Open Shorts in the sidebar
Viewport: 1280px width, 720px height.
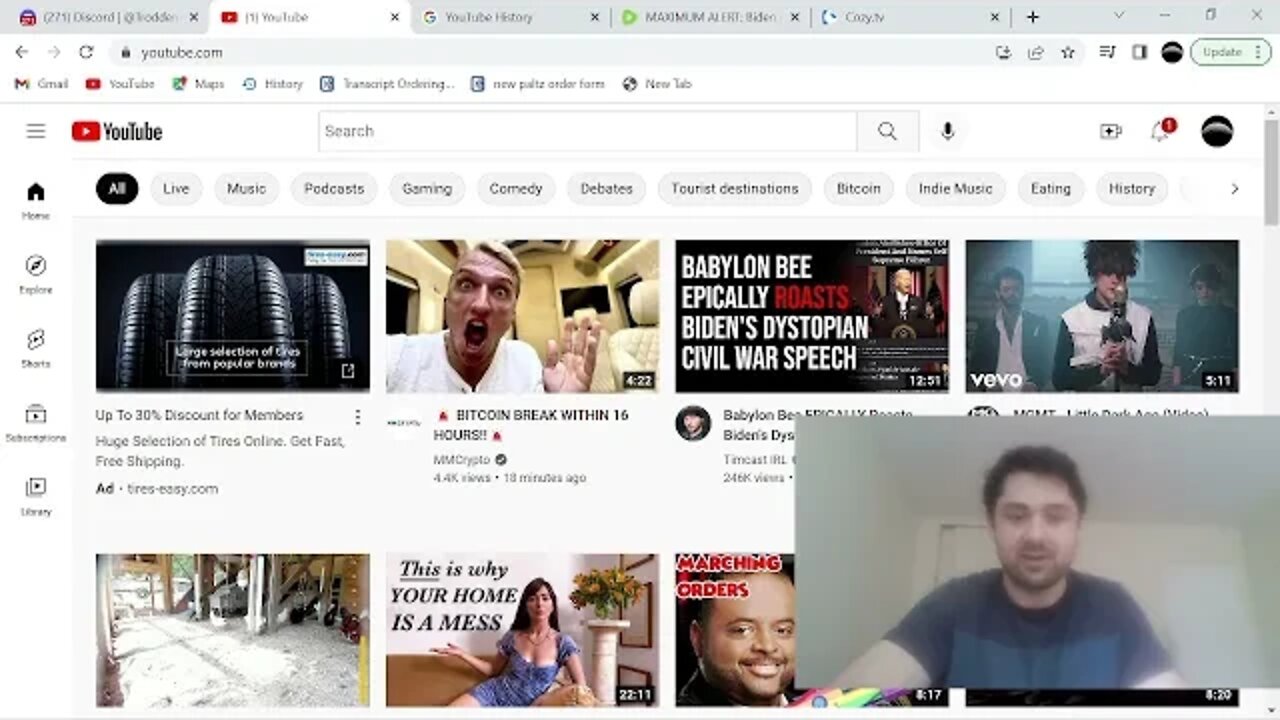[36, 348]
